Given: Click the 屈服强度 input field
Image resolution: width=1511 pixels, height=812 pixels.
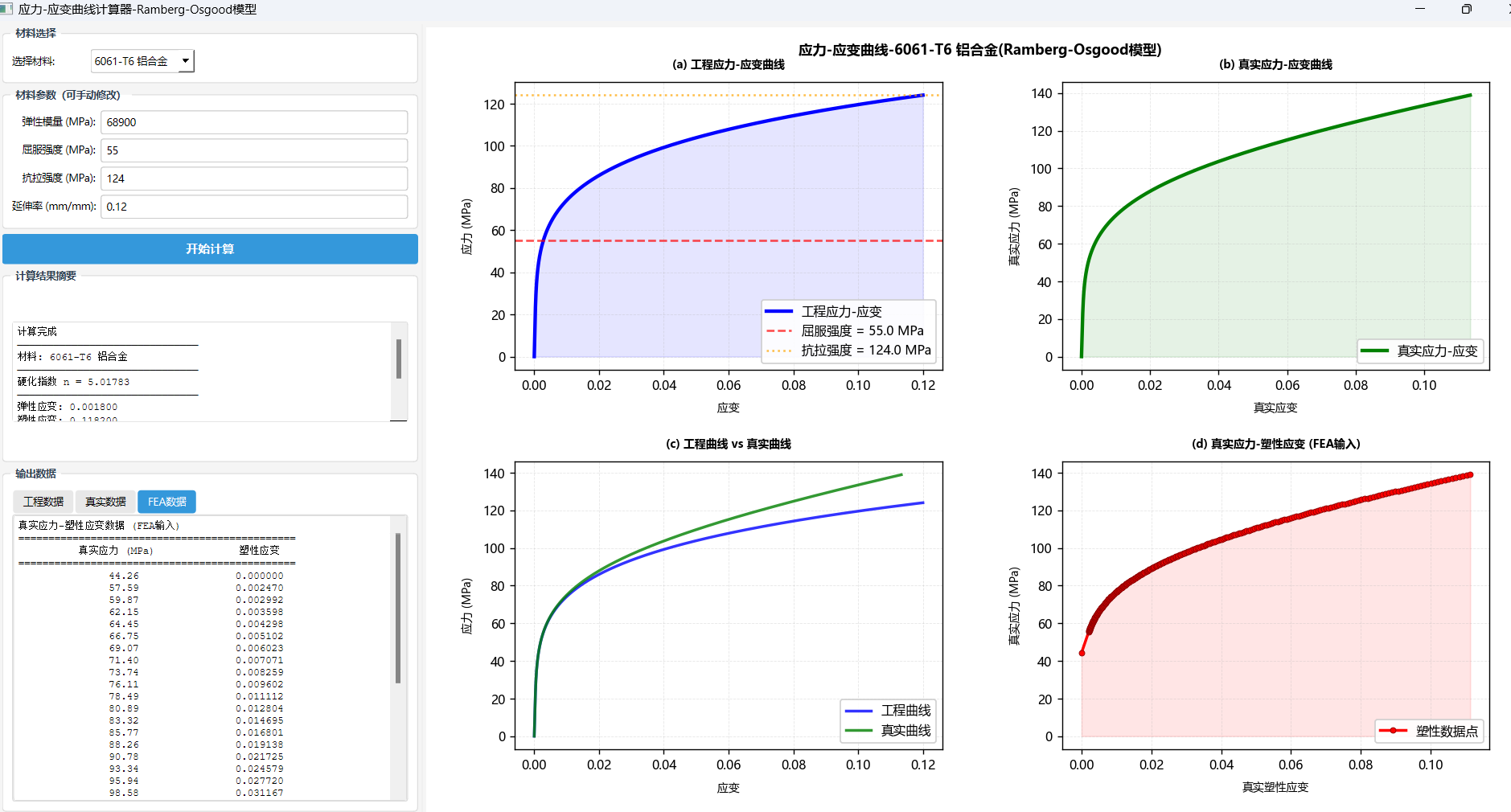Looking at the screenshot, I should [x=254, y=150].
